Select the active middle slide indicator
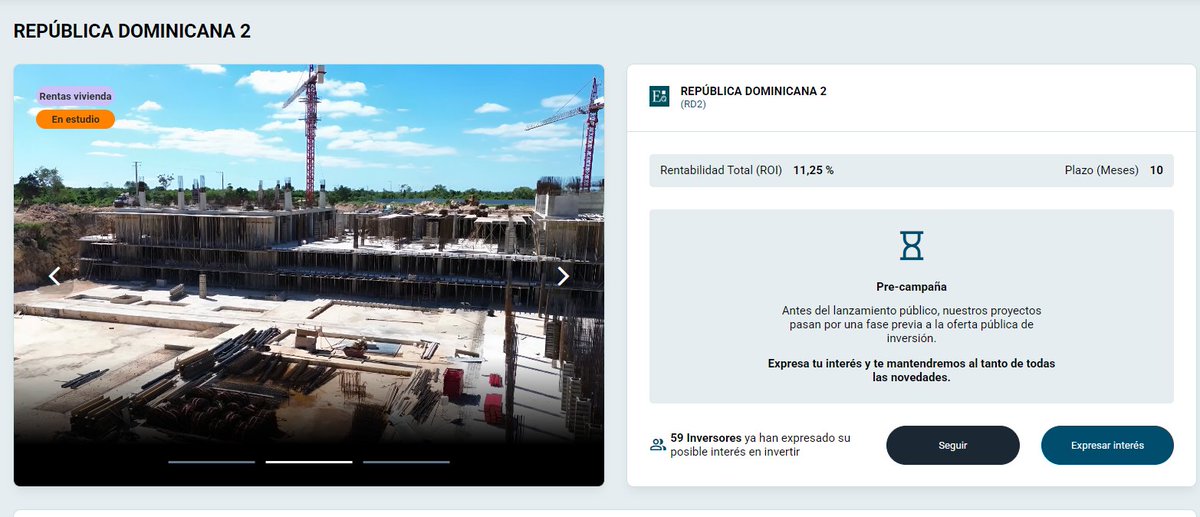This screenshot has width=1200, height=517. (309, 462)
